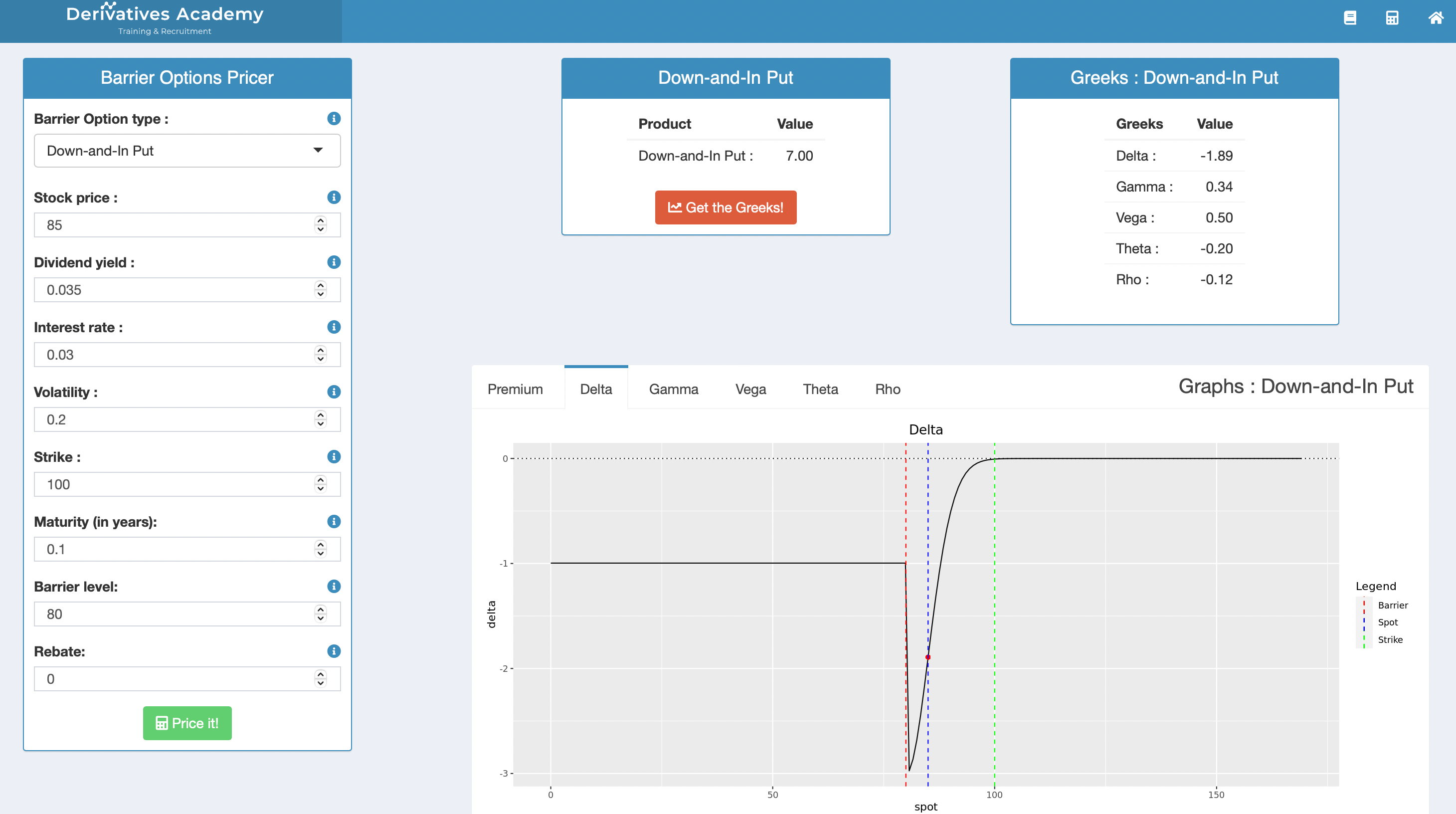Click info icon next to Stock price
The image size is (1456, 814).
click(x=334, y=198)
